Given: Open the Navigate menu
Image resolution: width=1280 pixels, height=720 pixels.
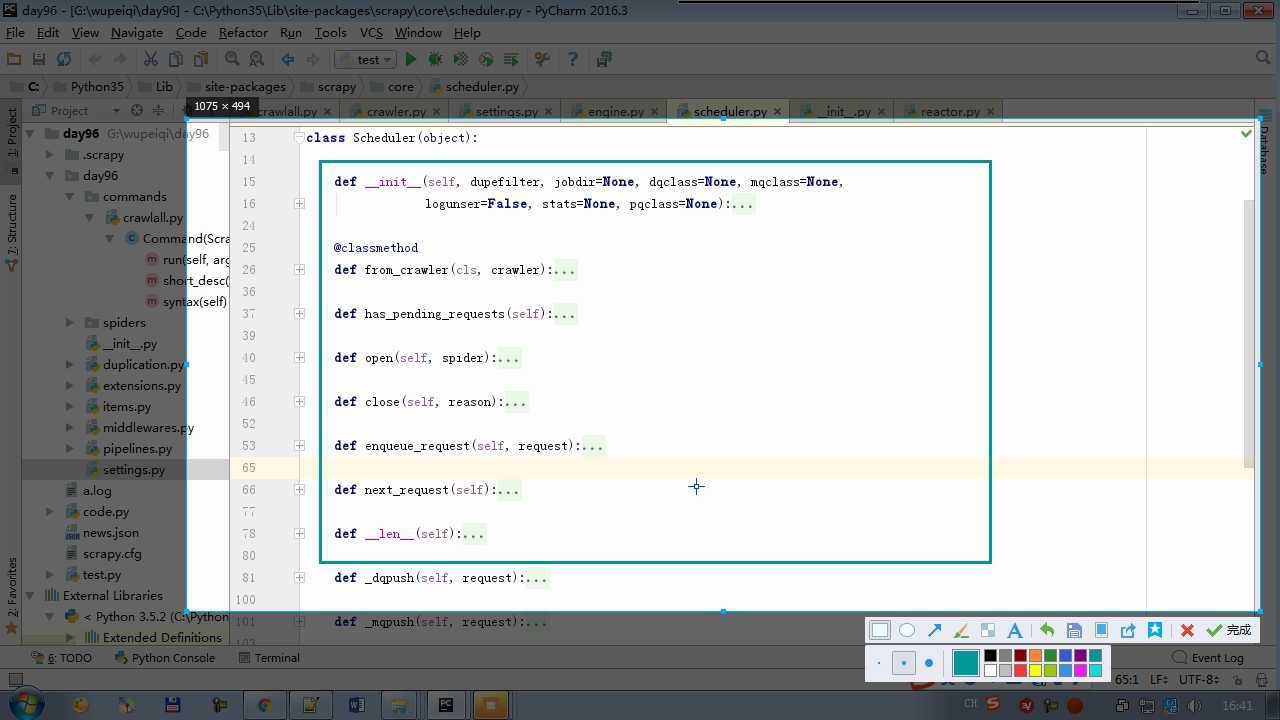Looking at the screenshot, I should pos(136,33).
